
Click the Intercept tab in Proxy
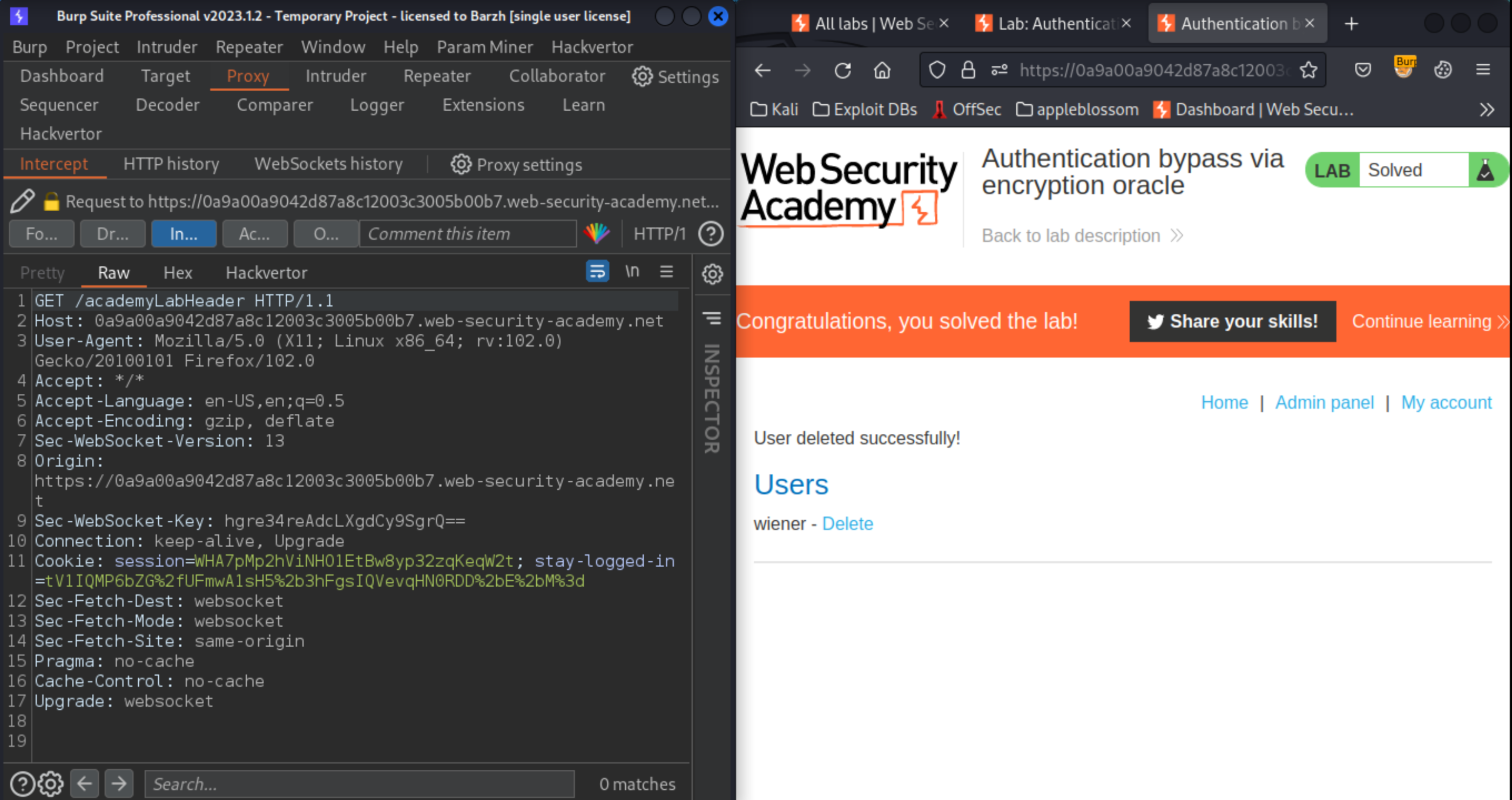click(54, 164)
